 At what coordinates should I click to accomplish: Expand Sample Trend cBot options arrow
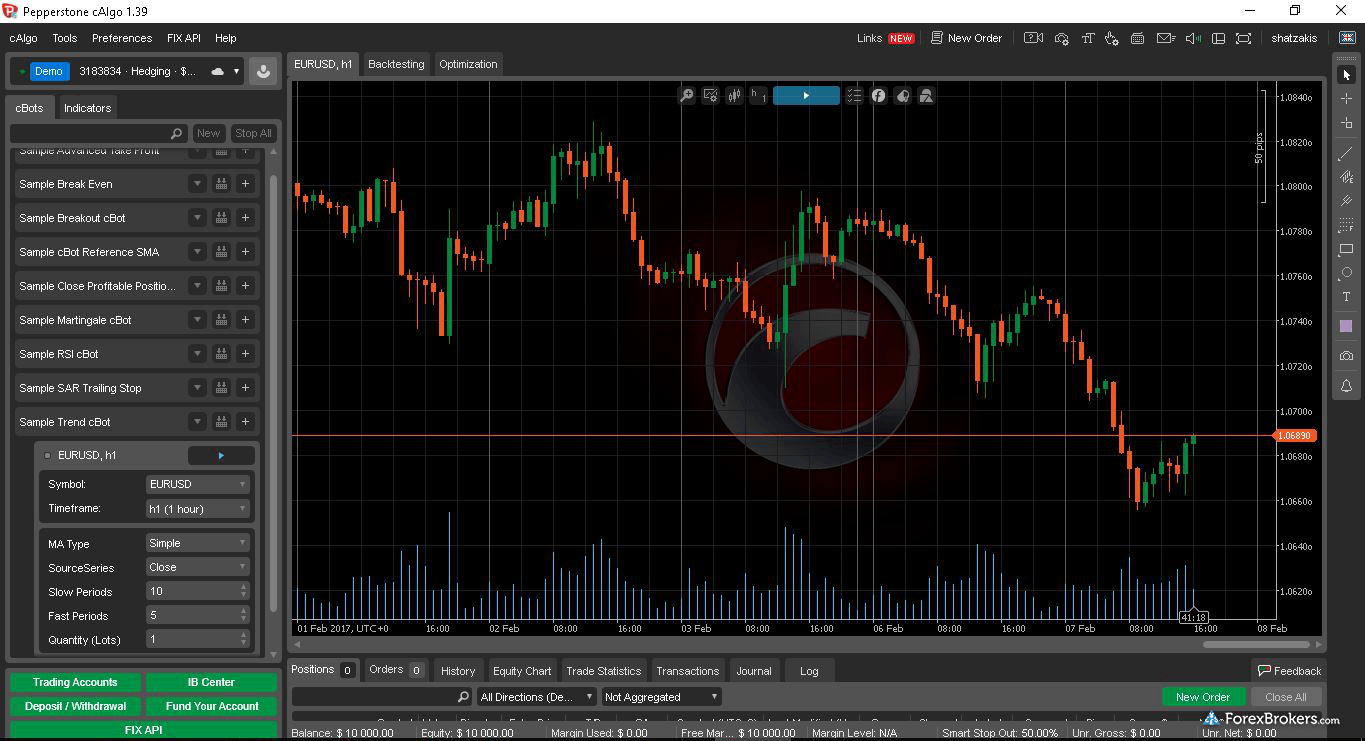pos(197,422)
